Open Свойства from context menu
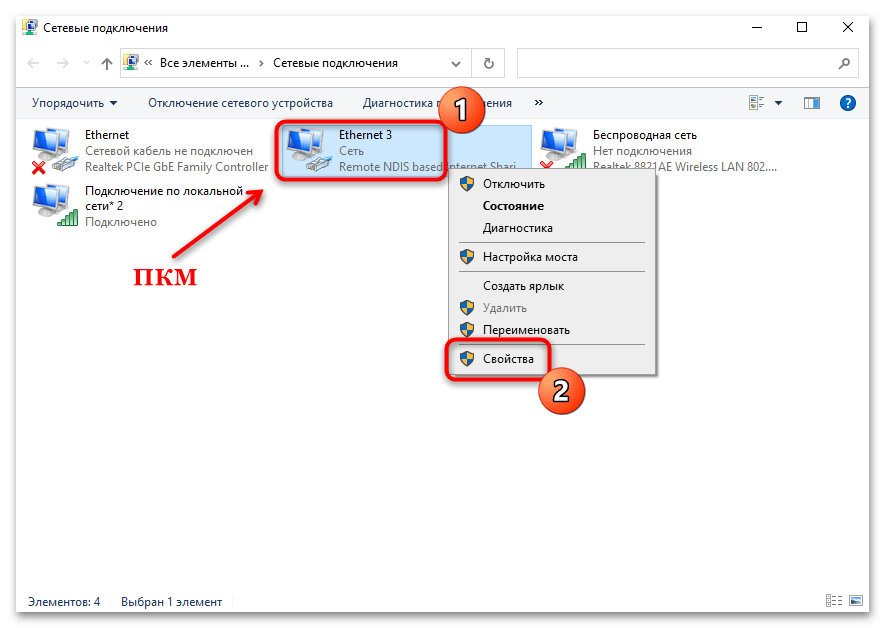This screenshot has height=628, width=885. (553, 359)
